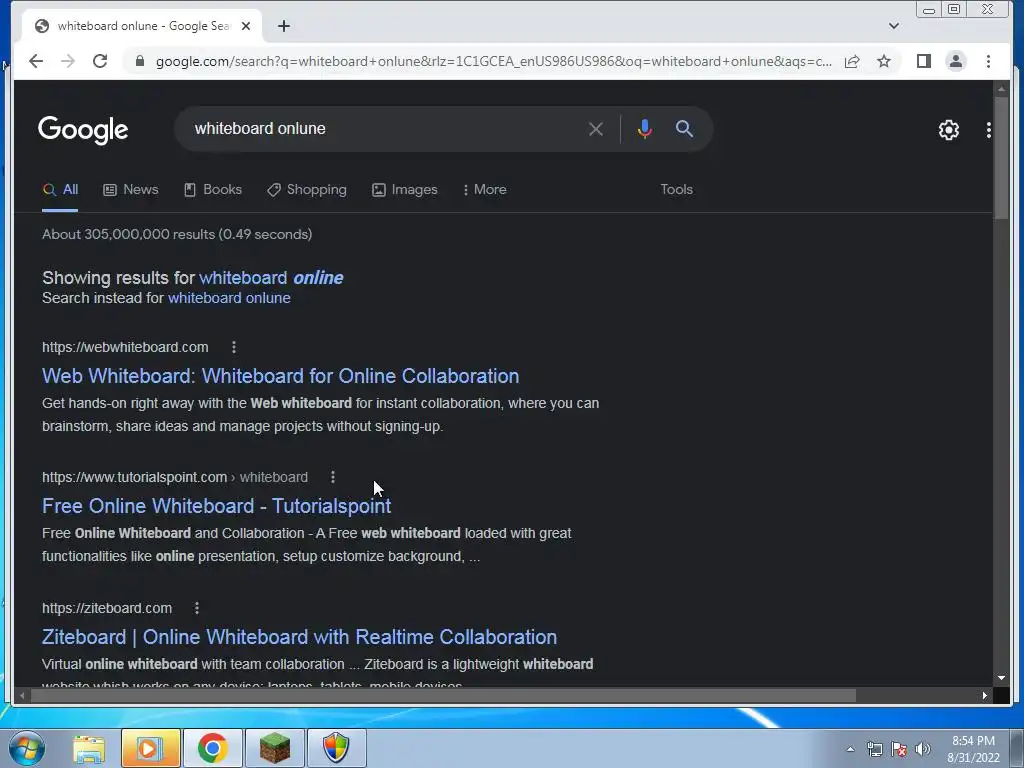Clear the search box with the X
1024x768 pixels.
[x=596, y=129]
